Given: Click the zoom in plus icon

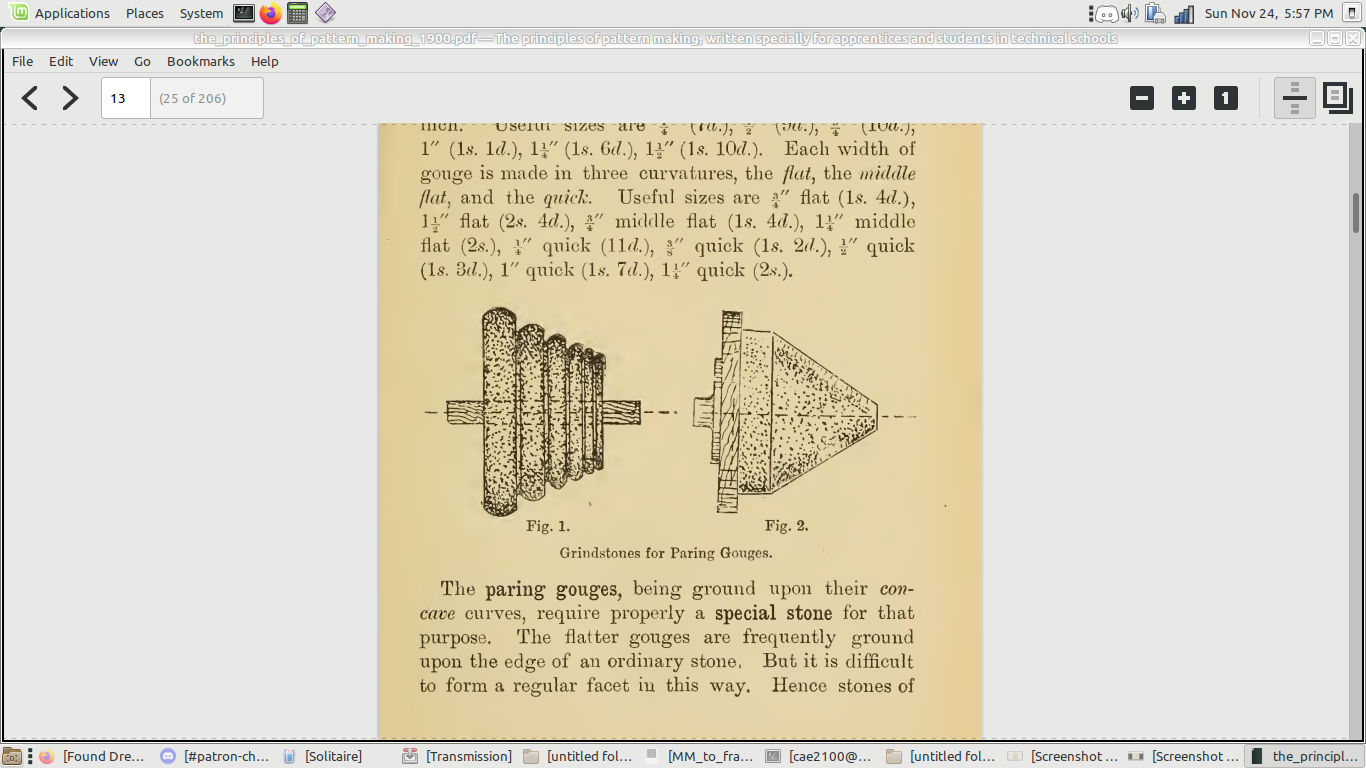Looking at the screenshot, I should click(1184, 98).
